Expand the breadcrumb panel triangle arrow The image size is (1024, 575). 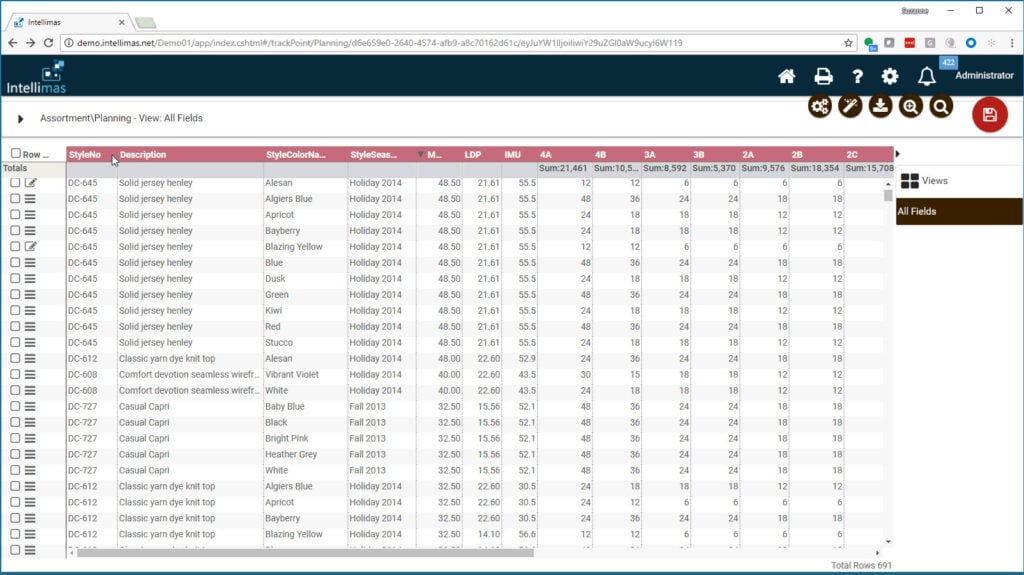20,119
